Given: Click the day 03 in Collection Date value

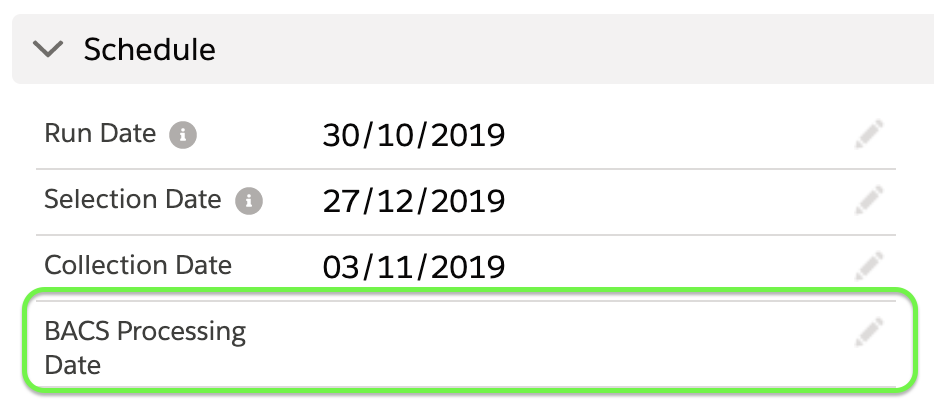Looking at the screenshot, I should (339, 267).
